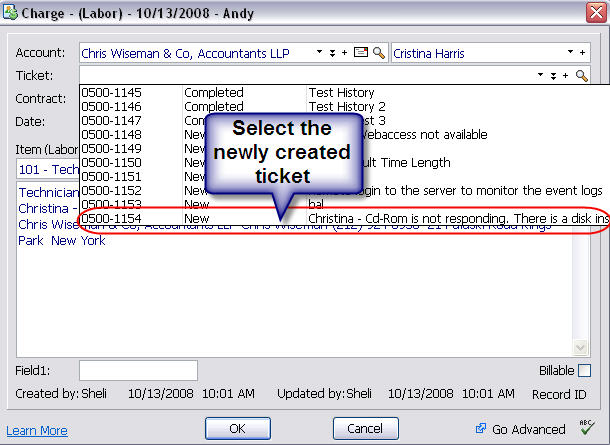Click the plus icon to add new Account

tap(345, 52)
